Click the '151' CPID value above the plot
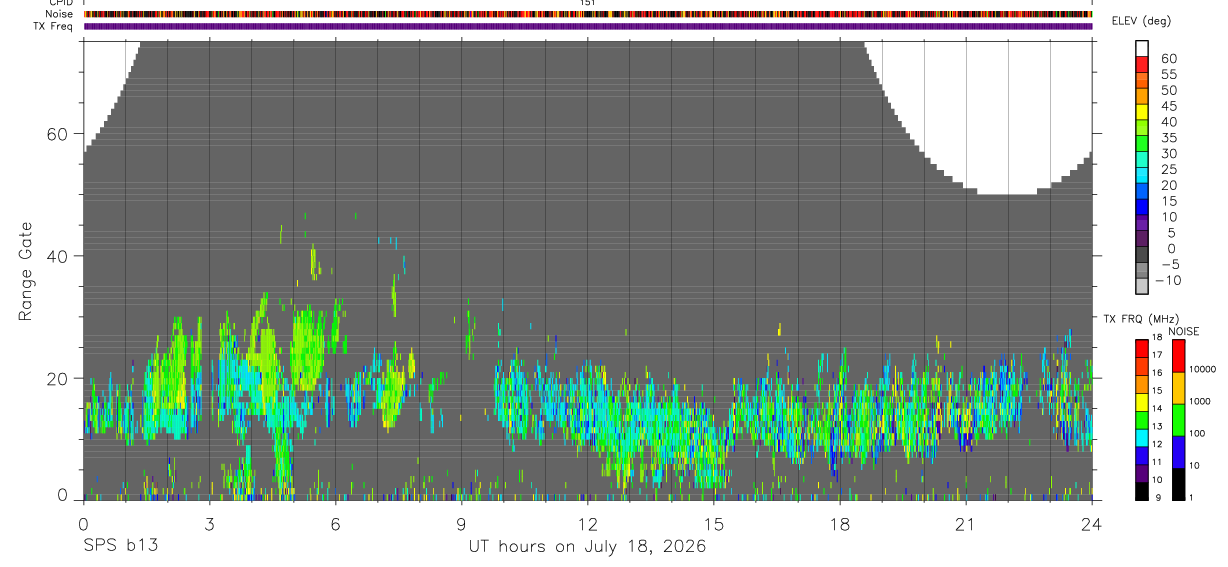Viewport: 1228px width, 567px height. point(588,3)
